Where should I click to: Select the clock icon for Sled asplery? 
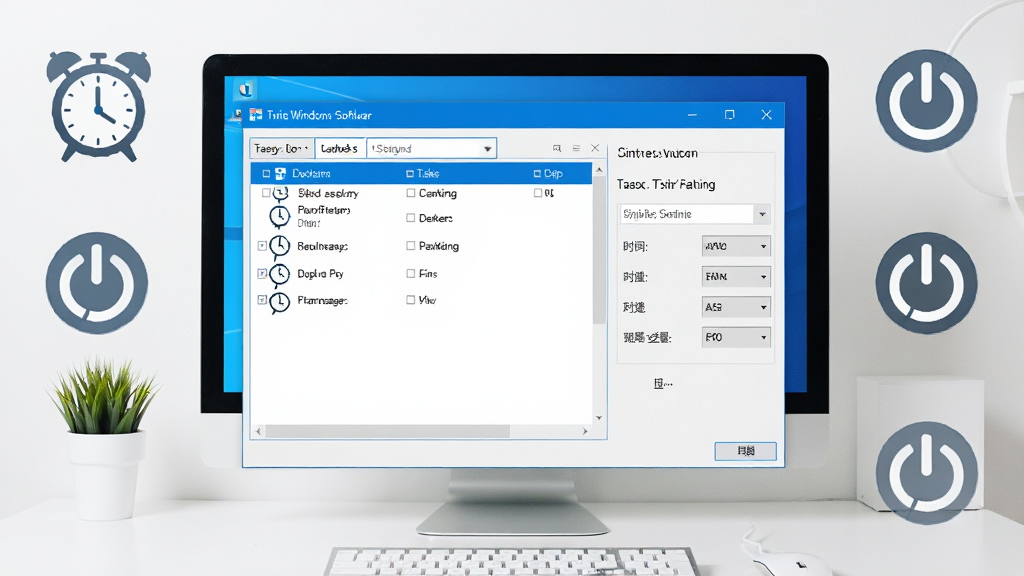[x=281, y=193]
